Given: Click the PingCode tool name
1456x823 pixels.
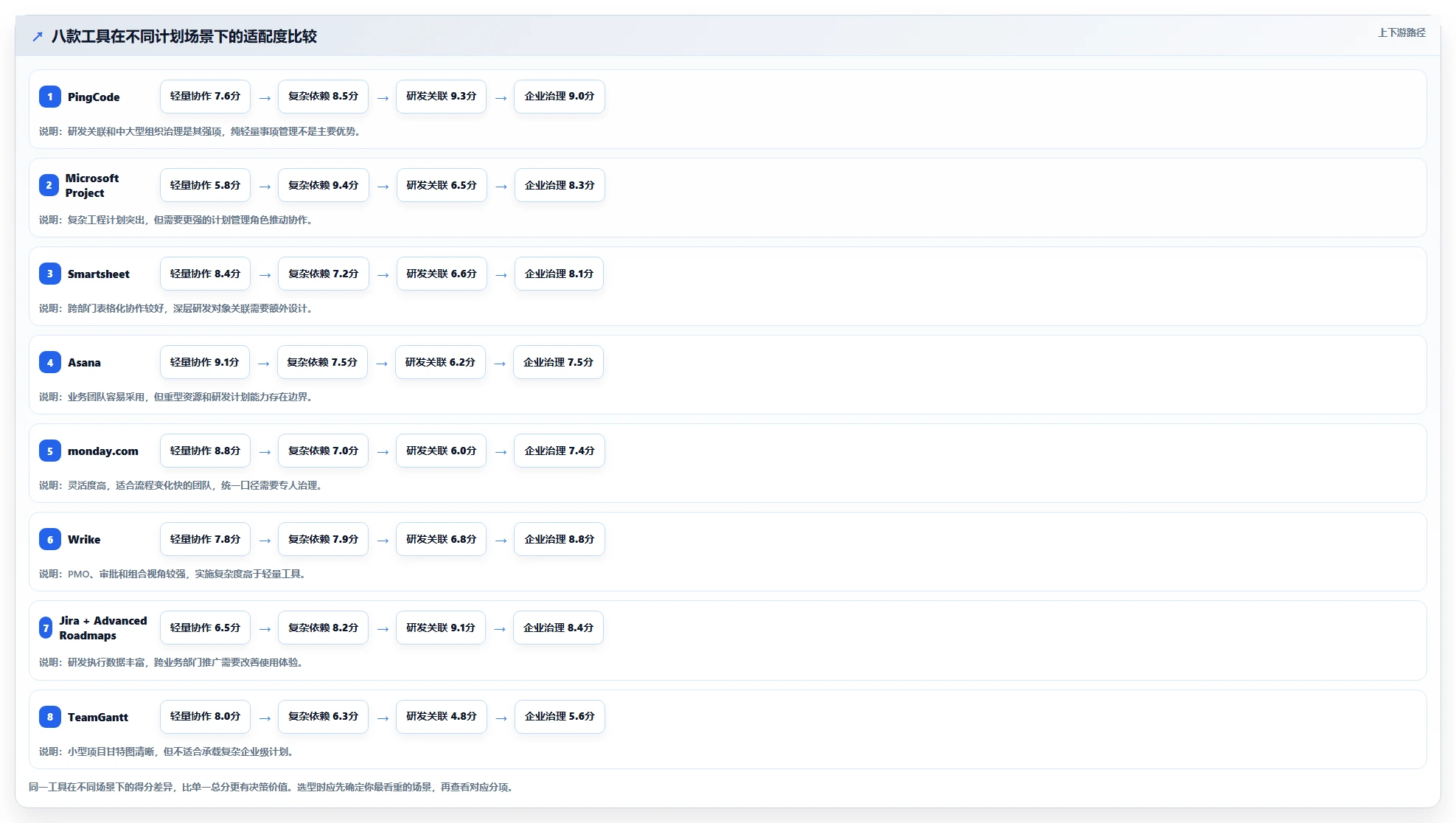Looking at the screenshot, I should point(94,97).
